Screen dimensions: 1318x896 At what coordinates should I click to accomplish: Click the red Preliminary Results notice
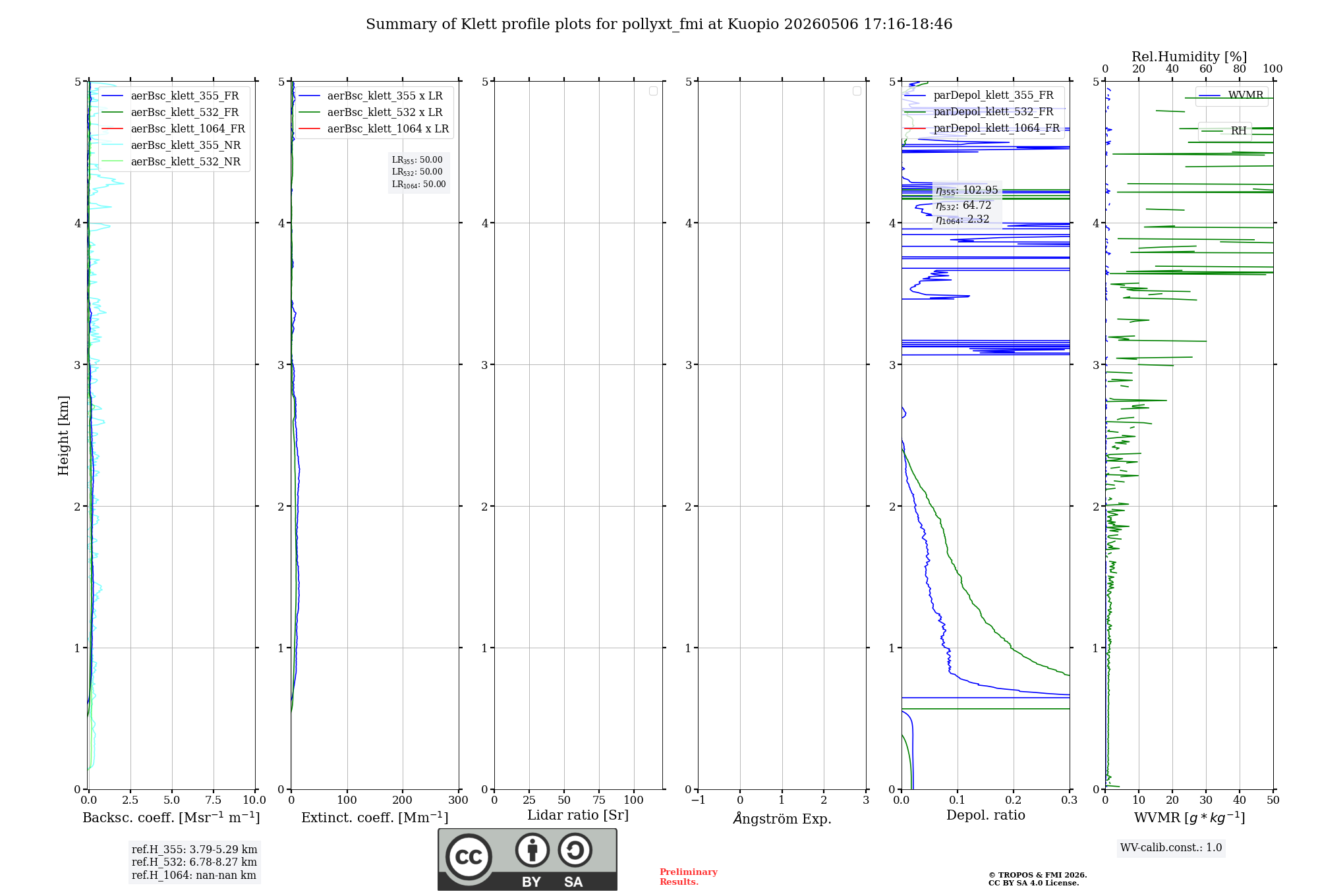tap(689, 877)
